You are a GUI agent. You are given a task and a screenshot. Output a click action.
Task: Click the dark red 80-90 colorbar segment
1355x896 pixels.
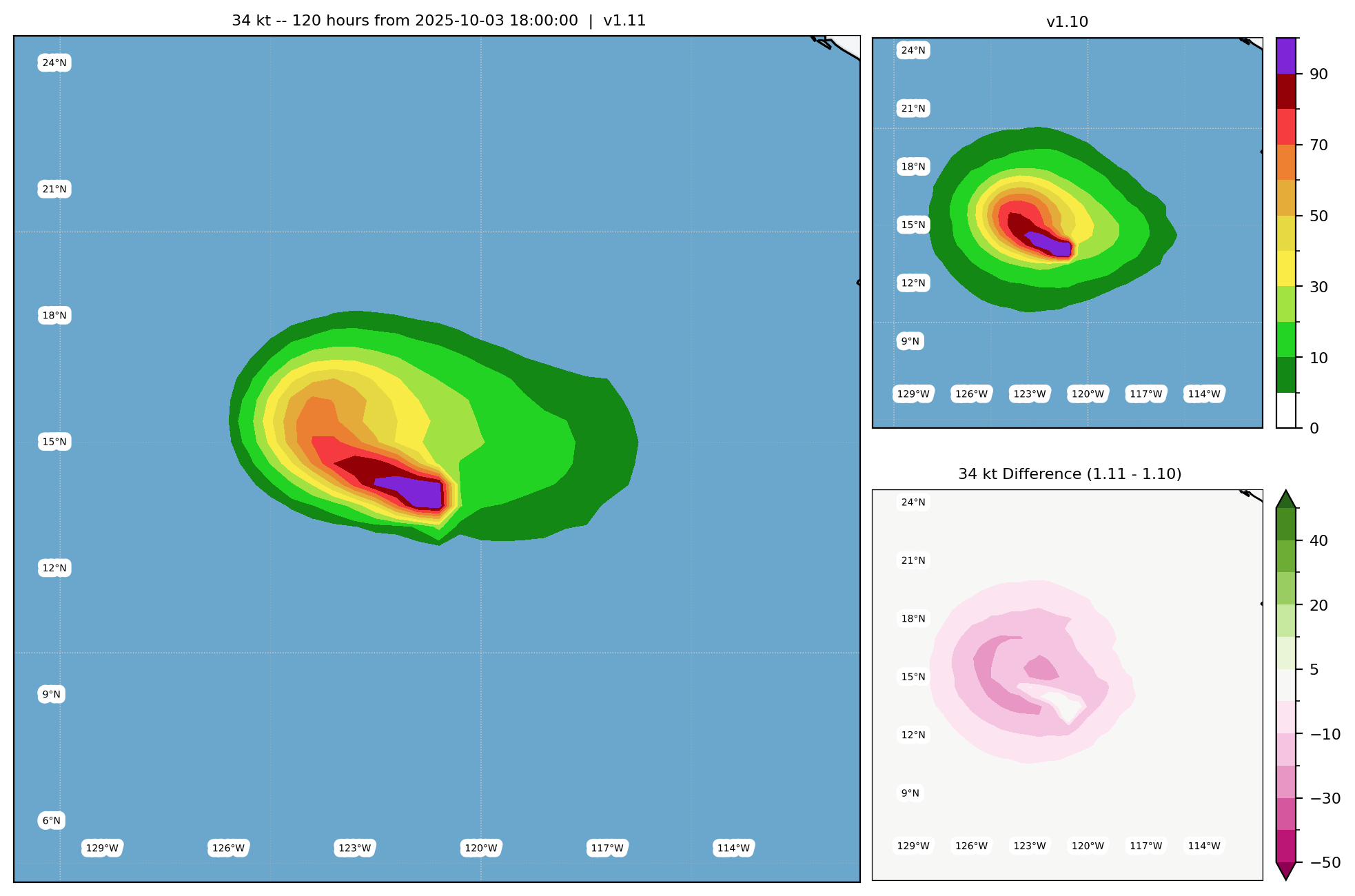tap(1286, 92)
